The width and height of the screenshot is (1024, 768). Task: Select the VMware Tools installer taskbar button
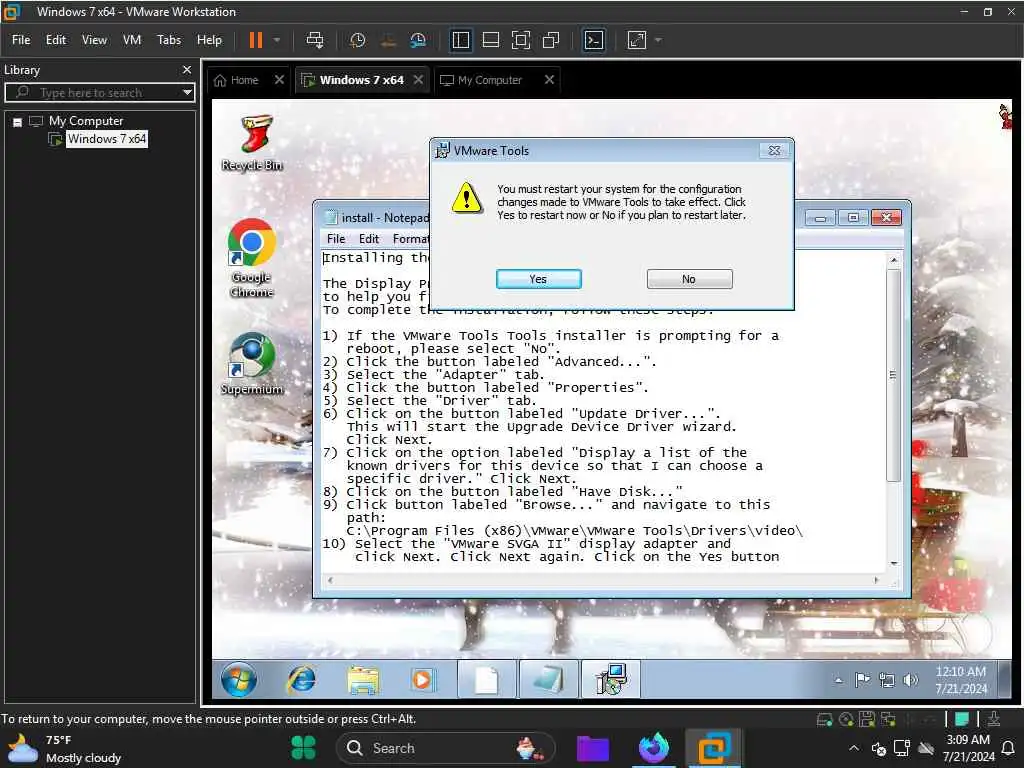(x=611, y=679)
